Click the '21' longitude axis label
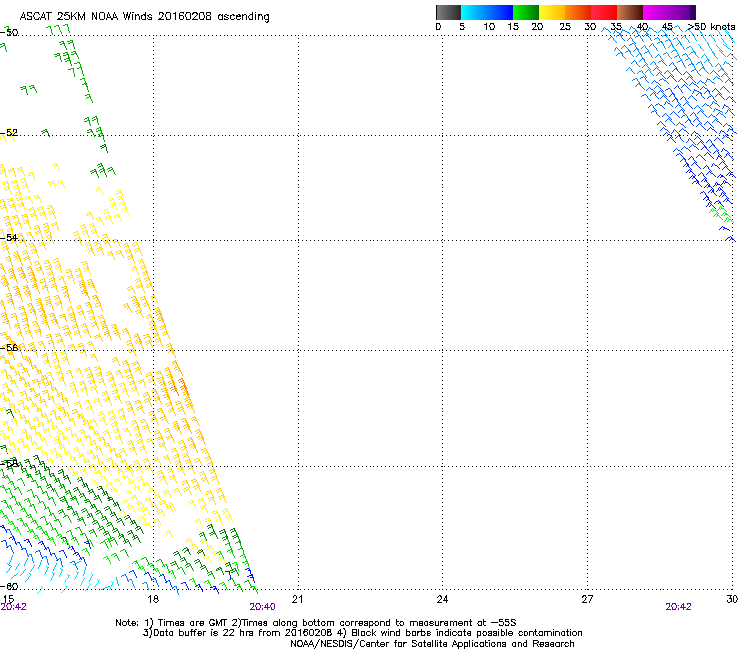Screen dimensions: 740x650 297,599
